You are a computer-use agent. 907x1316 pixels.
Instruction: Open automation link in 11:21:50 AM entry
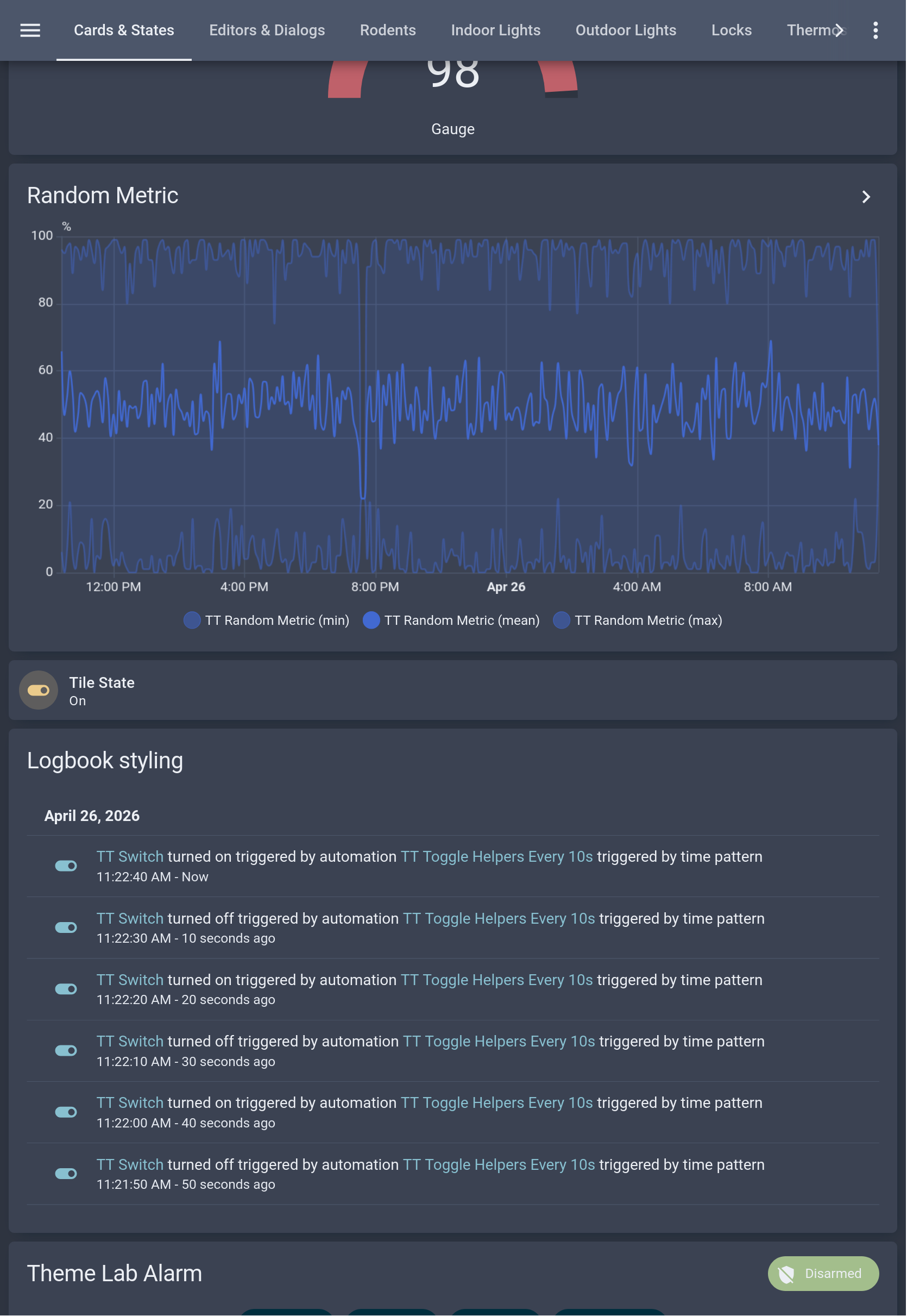click(x=500, y=1165)
